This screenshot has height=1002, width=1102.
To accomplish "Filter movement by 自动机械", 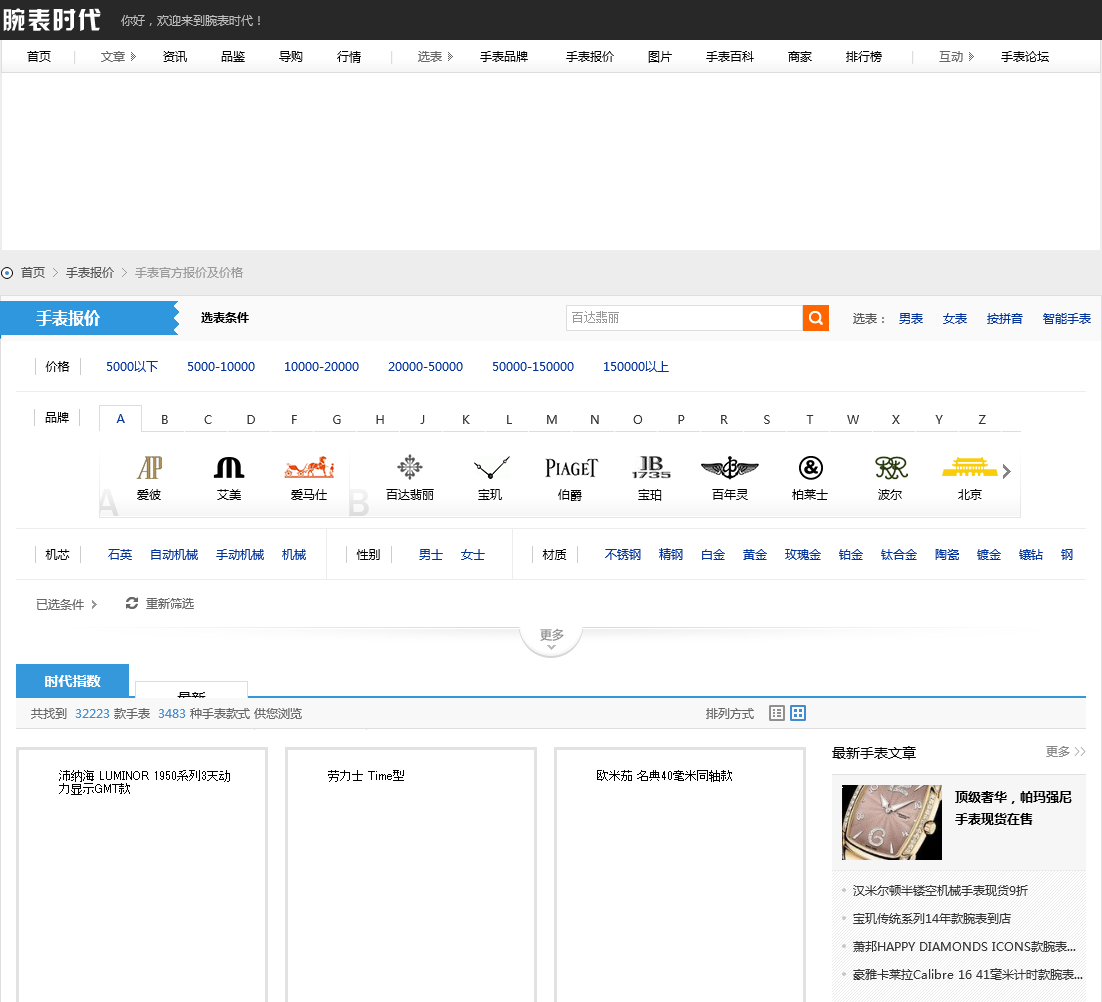I will pyautogui.click(x=174, y=554).
